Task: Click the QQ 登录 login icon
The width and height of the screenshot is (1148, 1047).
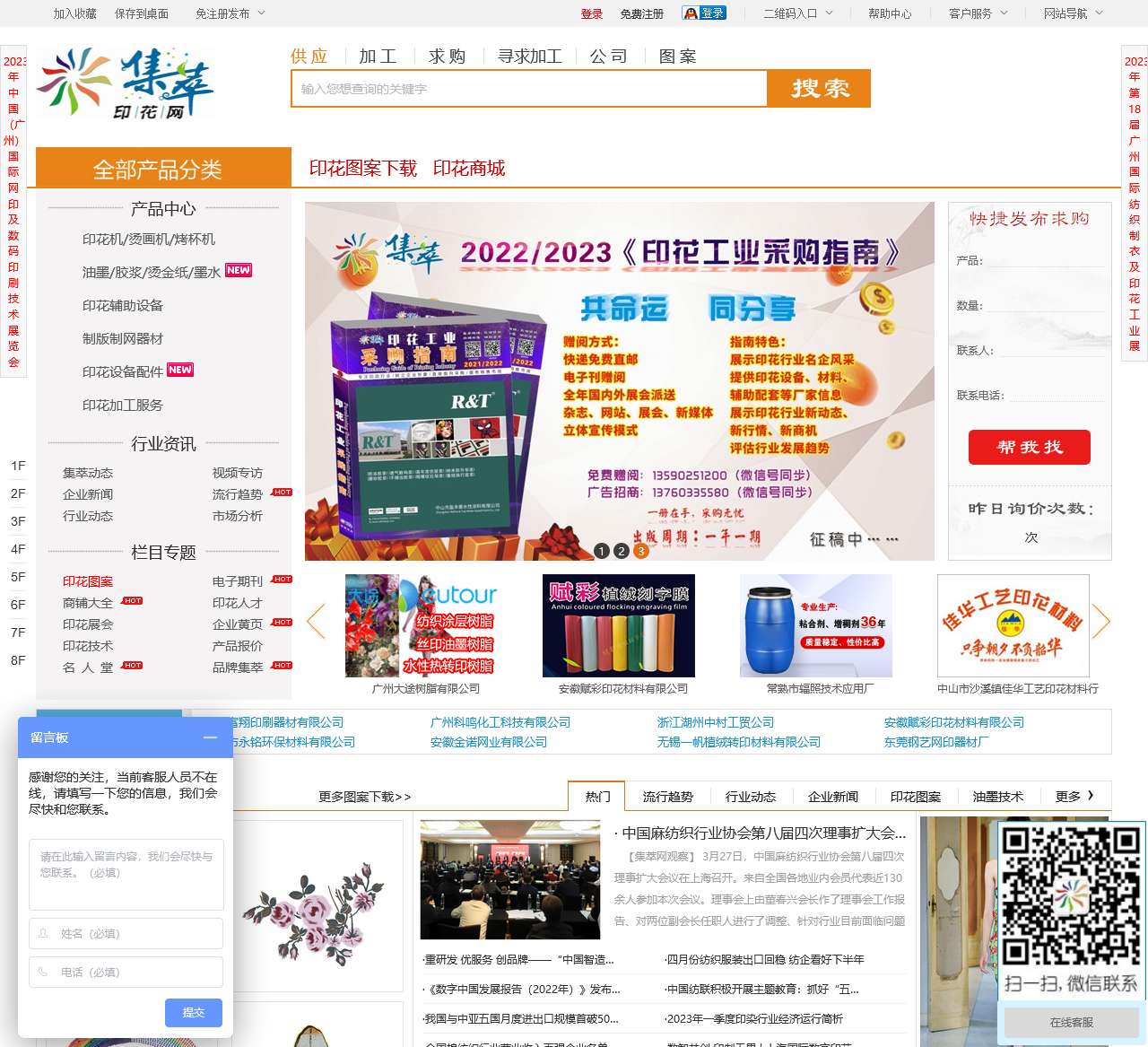Action: pyautogui.click(x=704, y=13)
